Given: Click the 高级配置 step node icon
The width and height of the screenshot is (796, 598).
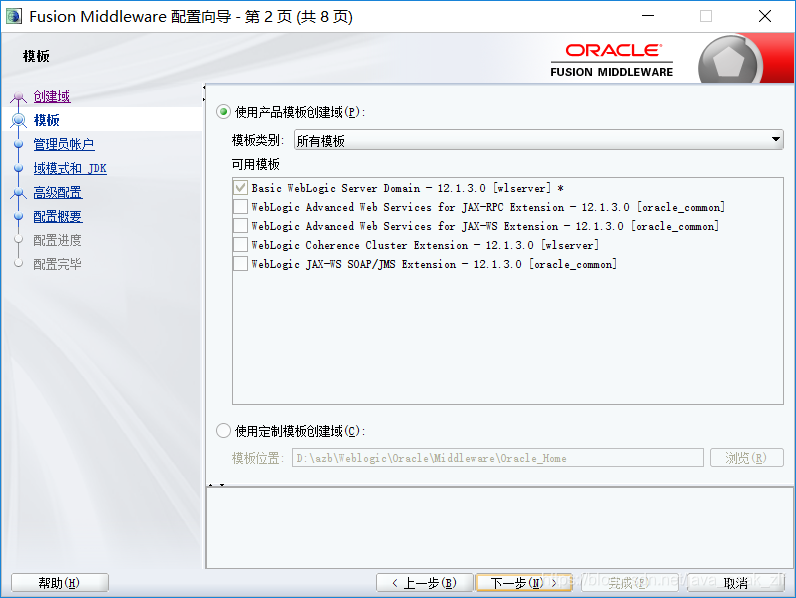Looking at the screenshot, I should click(19, 192).
